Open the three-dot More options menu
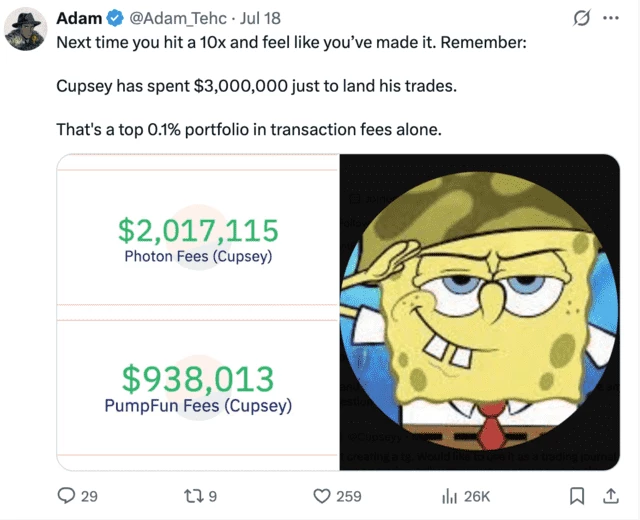Image resolution: width=640 pixels, height=520 pixels. coord(610,19)
